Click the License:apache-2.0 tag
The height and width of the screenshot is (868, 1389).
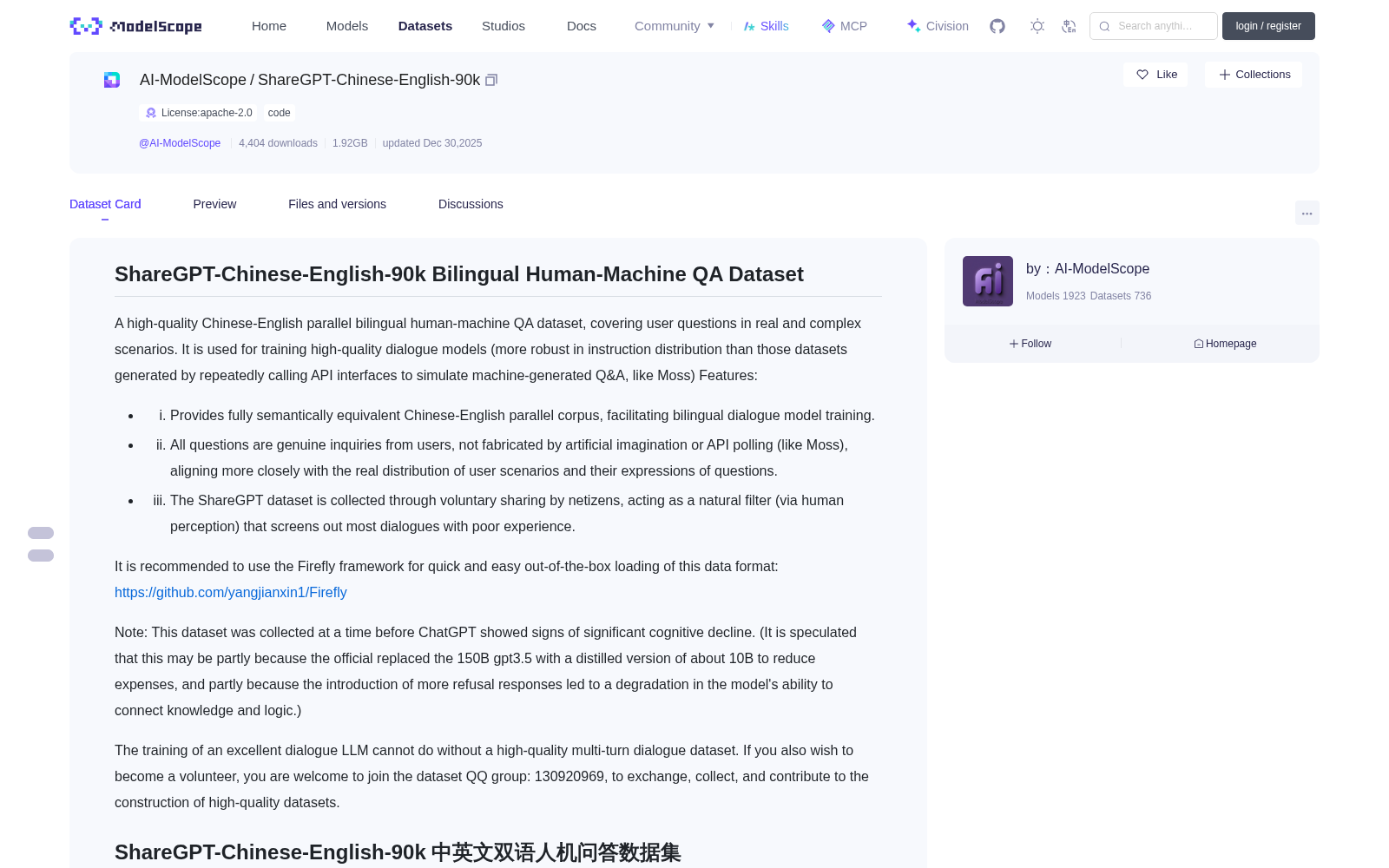coord(199,113)
